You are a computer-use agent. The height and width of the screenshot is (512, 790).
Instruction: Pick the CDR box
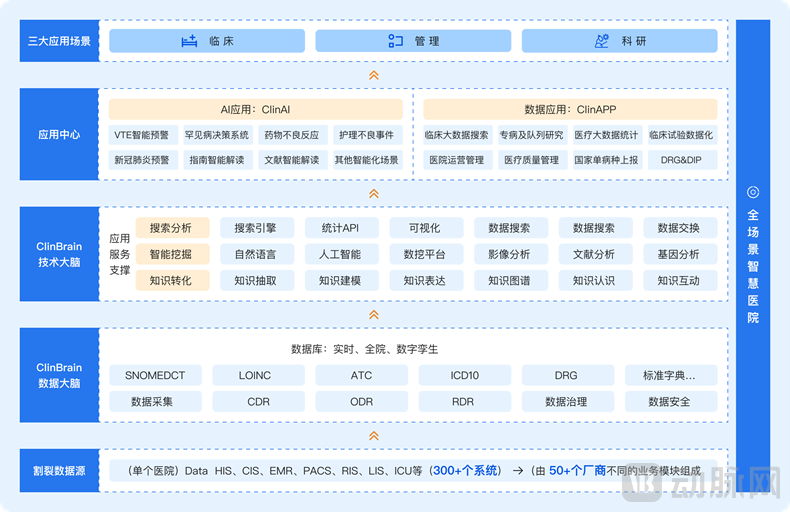pos(258,401)
